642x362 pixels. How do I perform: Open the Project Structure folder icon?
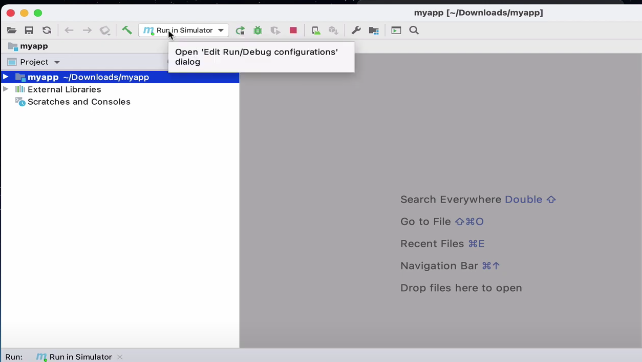[x=373, y=30]
